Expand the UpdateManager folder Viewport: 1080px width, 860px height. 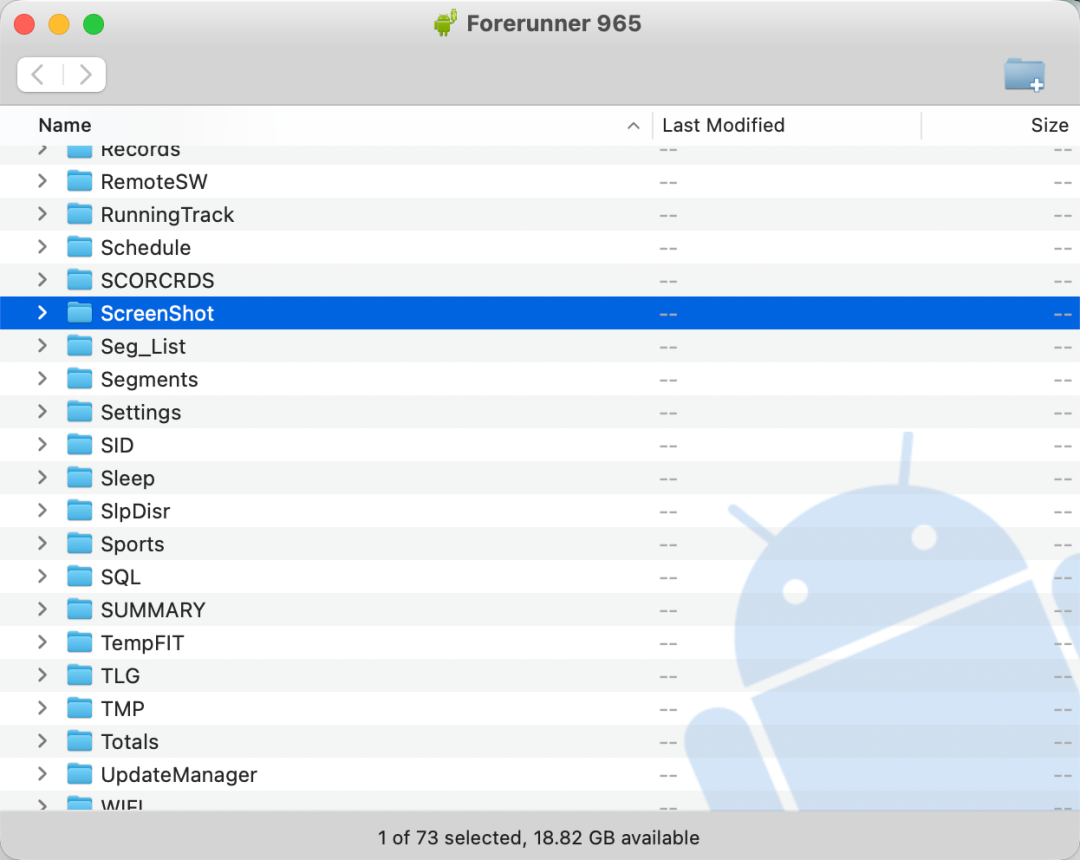43,774
